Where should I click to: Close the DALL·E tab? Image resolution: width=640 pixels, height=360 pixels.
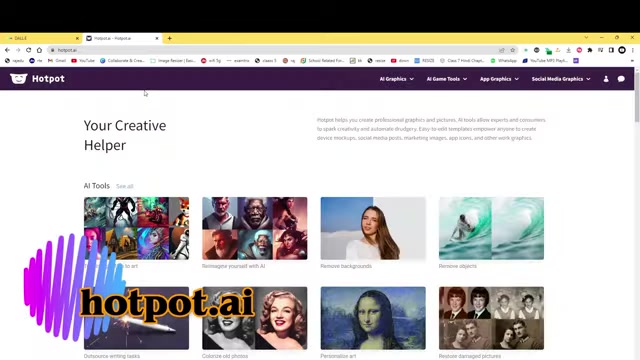[x=77, y=38]
